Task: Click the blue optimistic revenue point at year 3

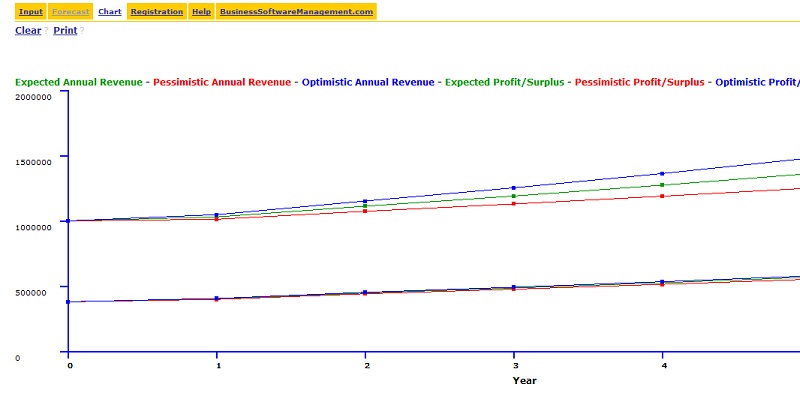Action: tap(514, 188)
